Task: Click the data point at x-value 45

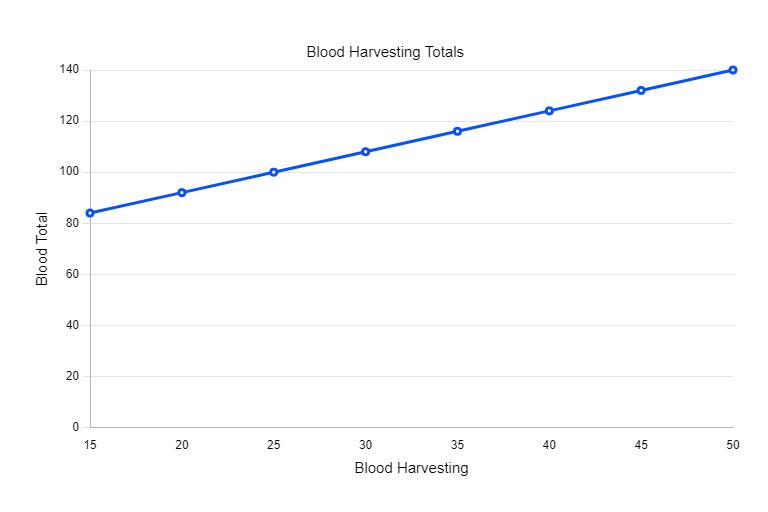Action: (x=641, y=91)
